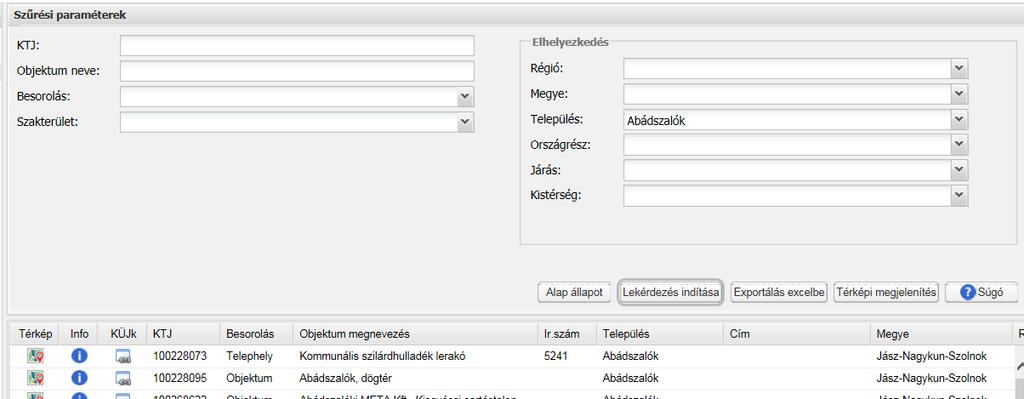Open map for KTJ 100228073 row
Screen dimensions: 1024x399
(35, 357)
